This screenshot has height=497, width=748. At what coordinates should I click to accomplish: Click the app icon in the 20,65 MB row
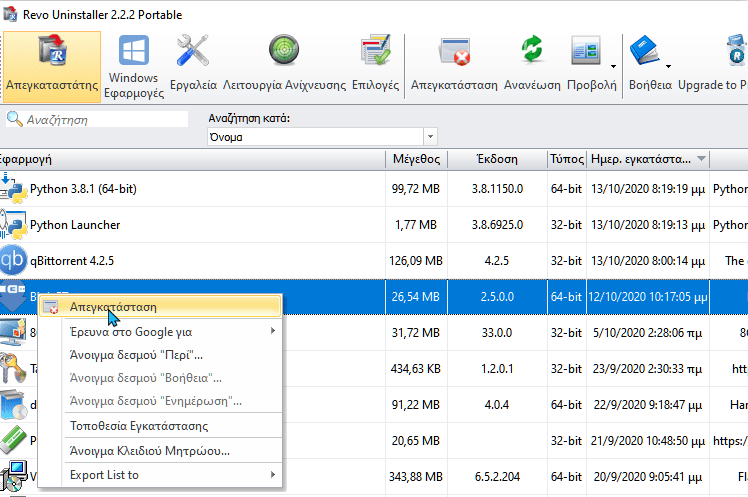pyautogui.click(x=13, y=440)
